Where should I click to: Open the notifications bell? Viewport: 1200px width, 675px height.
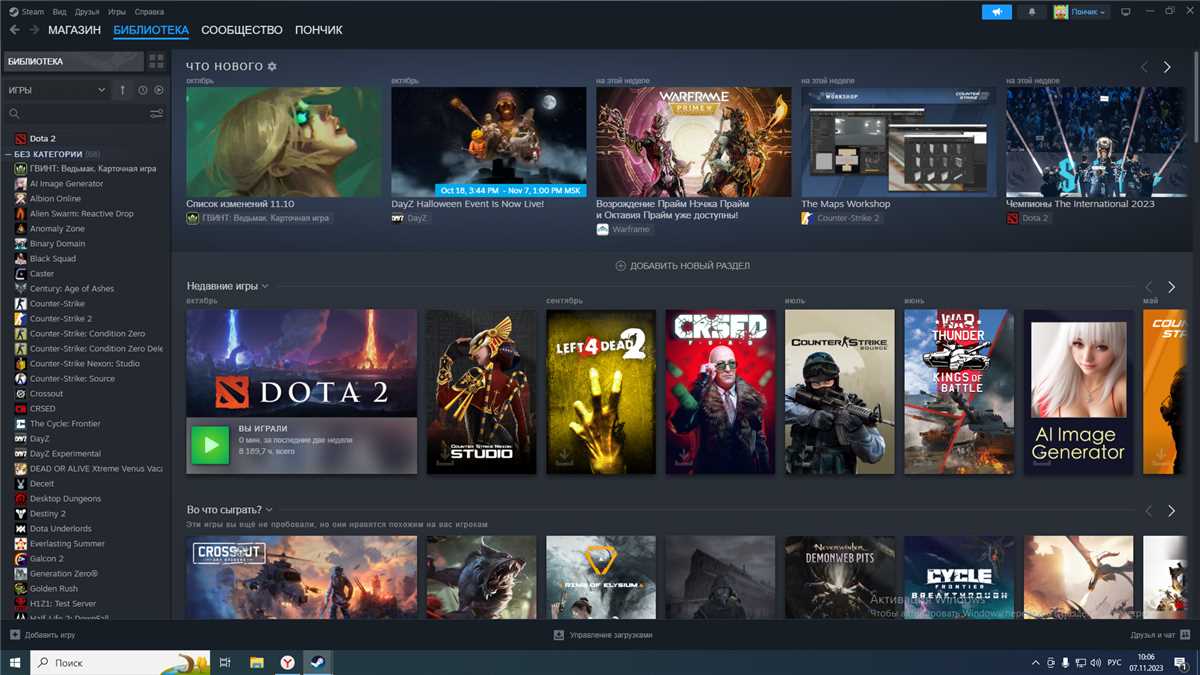[1032, 12]
